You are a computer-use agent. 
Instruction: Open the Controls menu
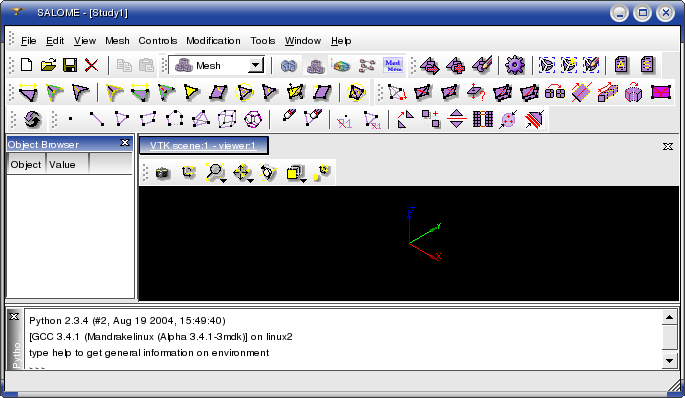157,41
